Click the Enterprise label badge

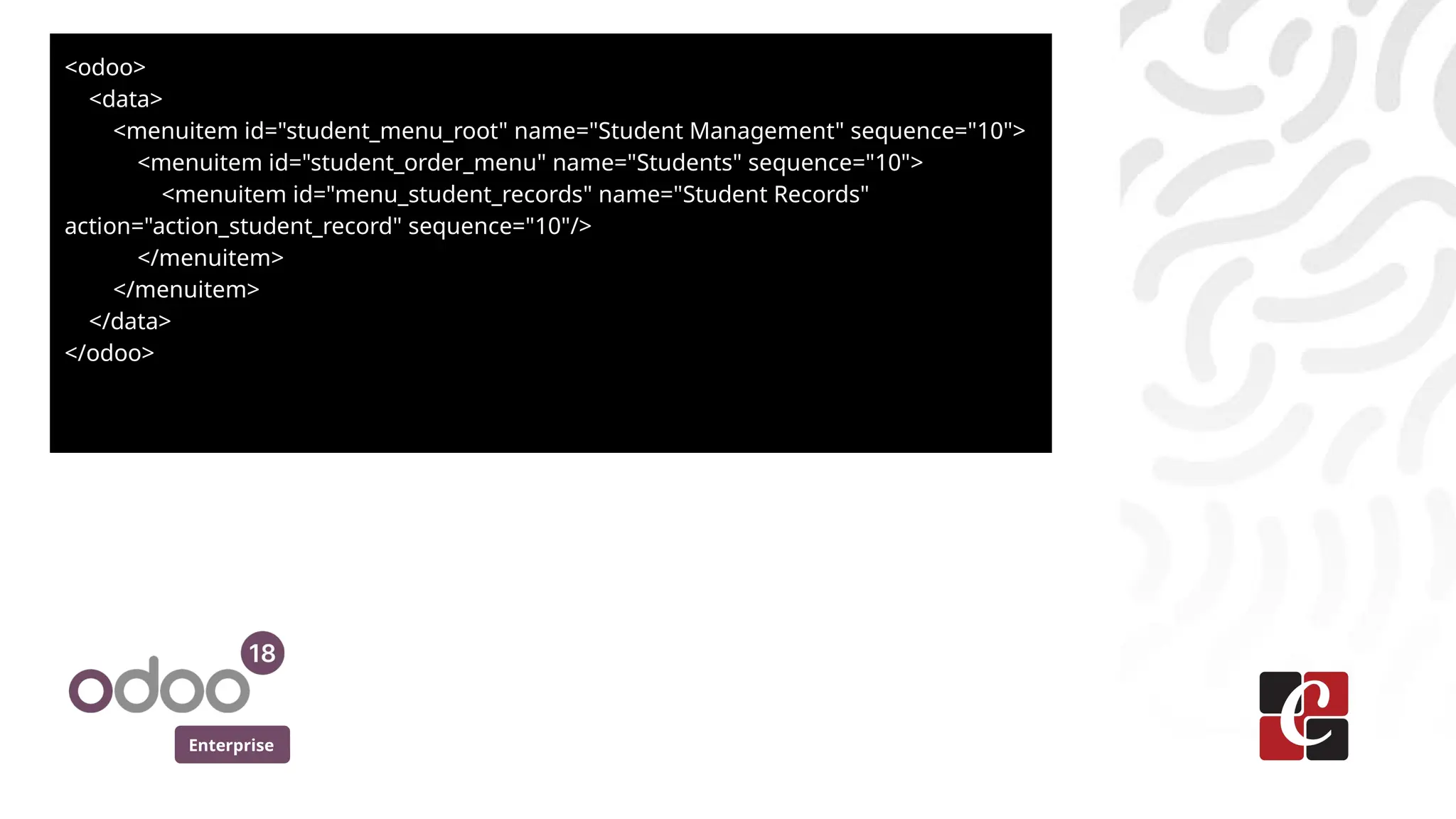pos(232,744)
